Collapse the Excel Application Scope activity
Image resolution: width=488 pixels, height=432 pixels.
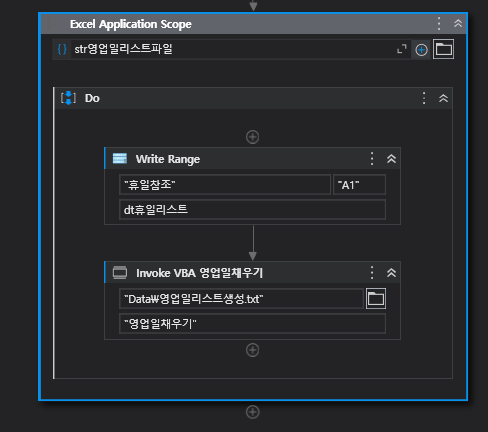coord(458,23)
